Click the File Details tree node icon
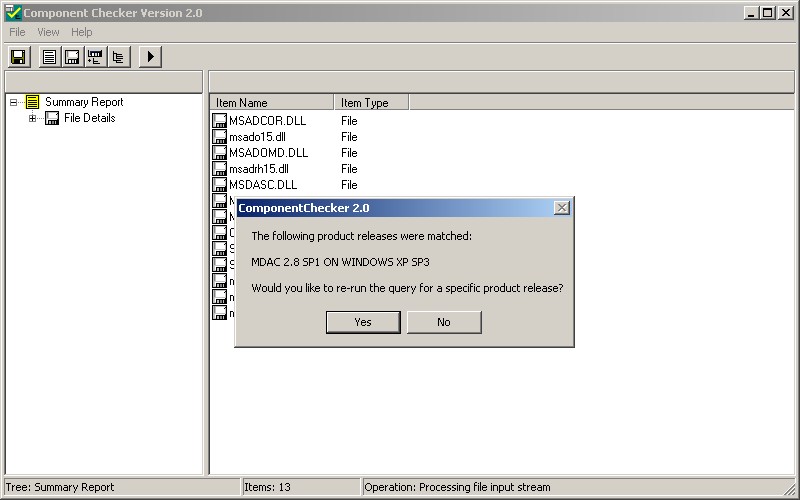 (x=52, y=118)
